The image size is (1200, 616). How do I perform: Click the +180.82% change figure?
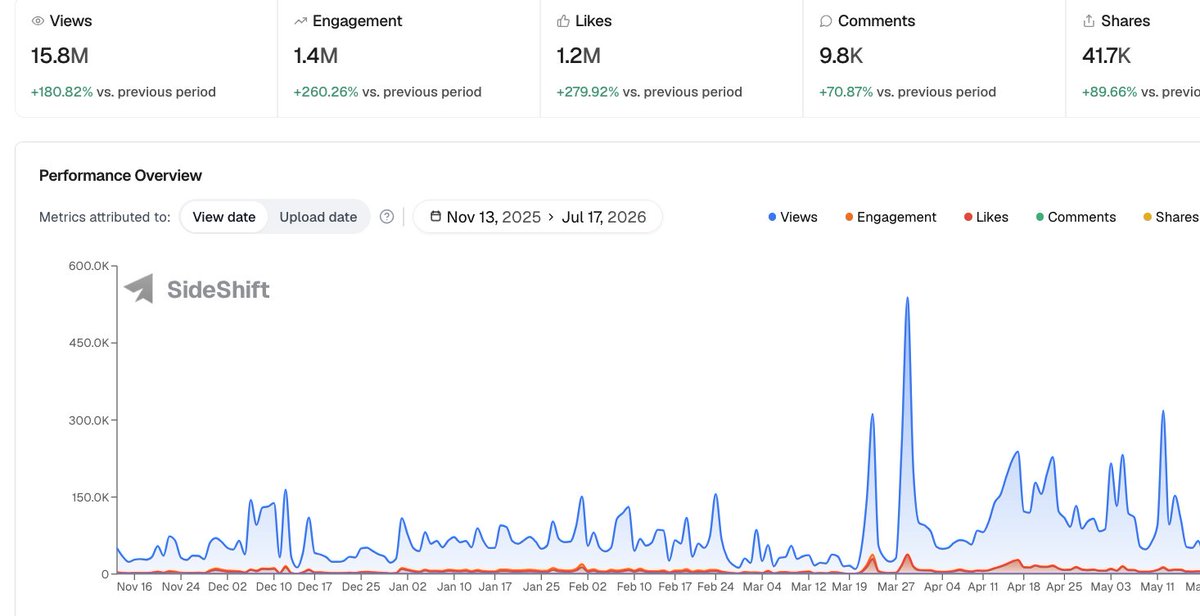point(62,92)
